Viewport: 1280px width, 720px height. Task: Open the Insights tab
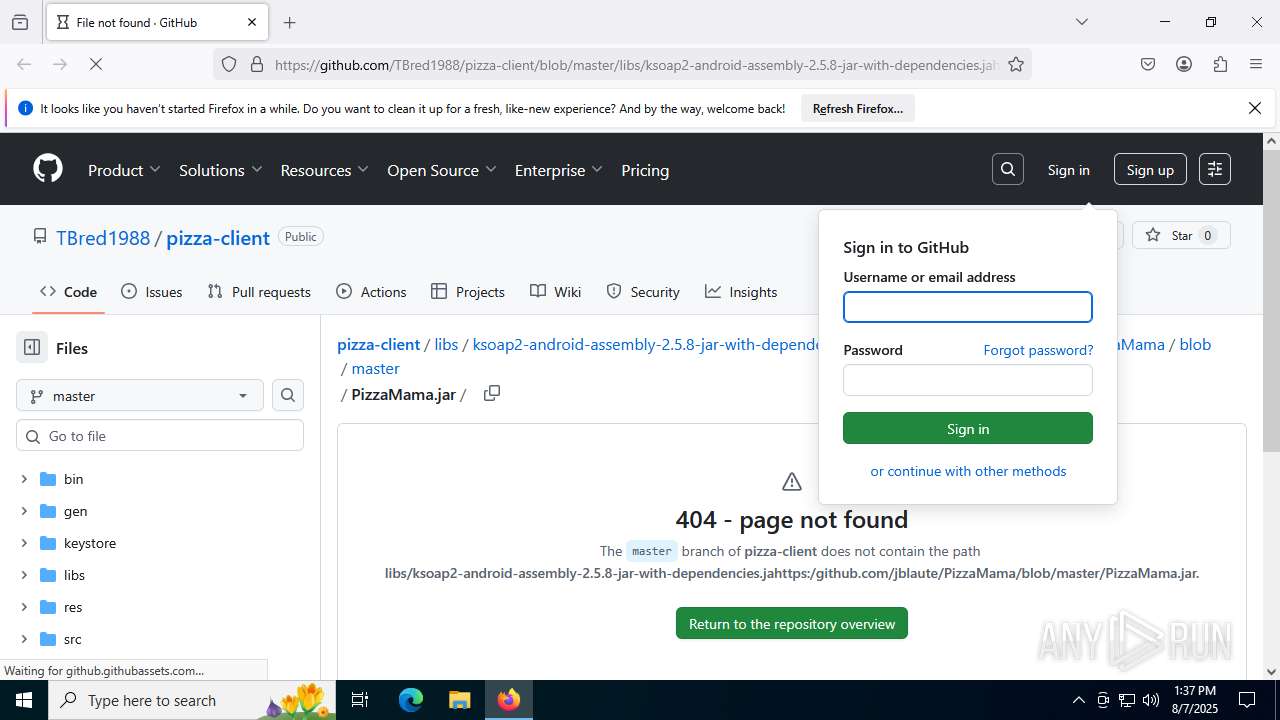click(741, 292)
